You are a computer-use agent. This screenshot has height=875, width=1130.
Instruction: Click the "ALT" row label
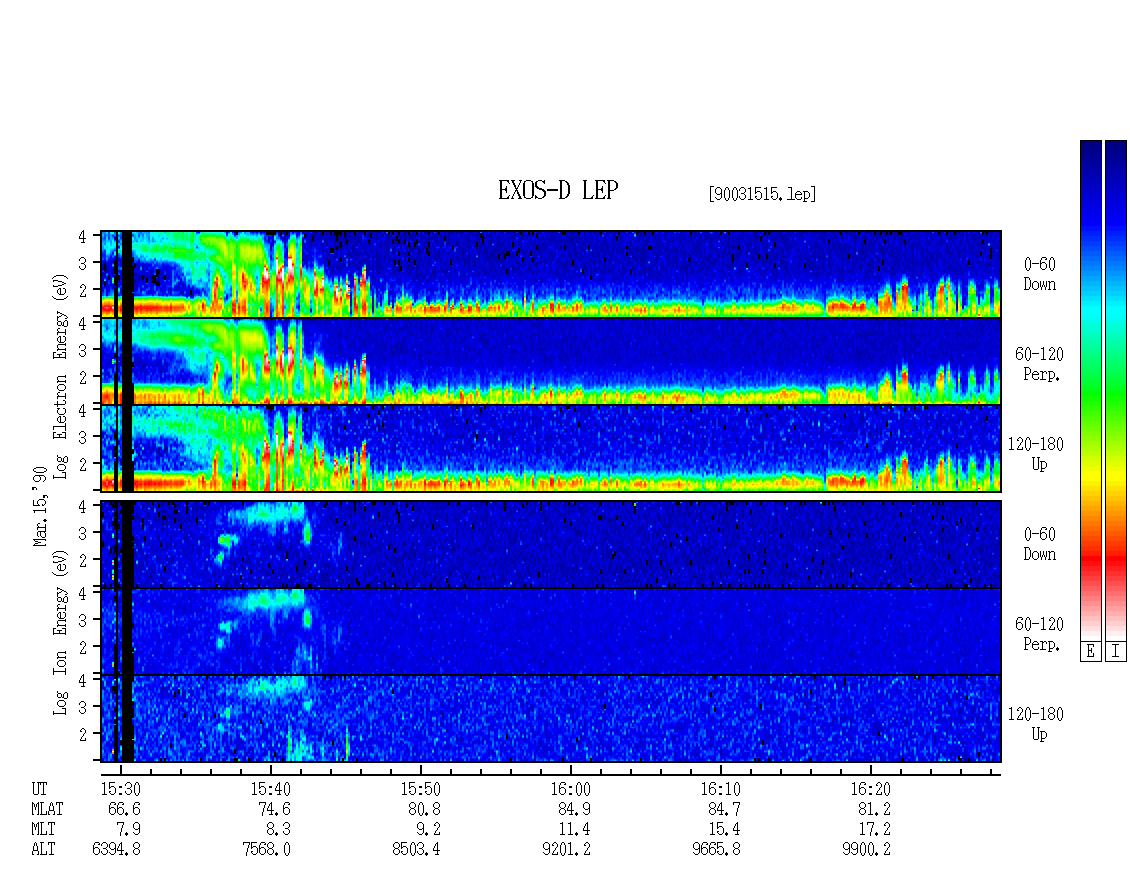click(43, 850)
